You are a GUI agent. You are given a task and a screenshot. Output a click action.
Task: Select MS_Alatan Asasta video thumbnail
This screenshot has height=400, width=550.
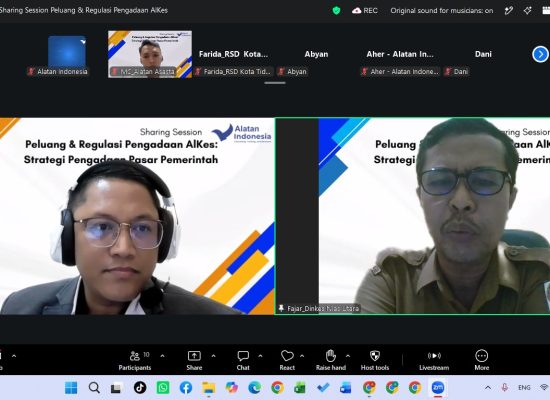150,54
